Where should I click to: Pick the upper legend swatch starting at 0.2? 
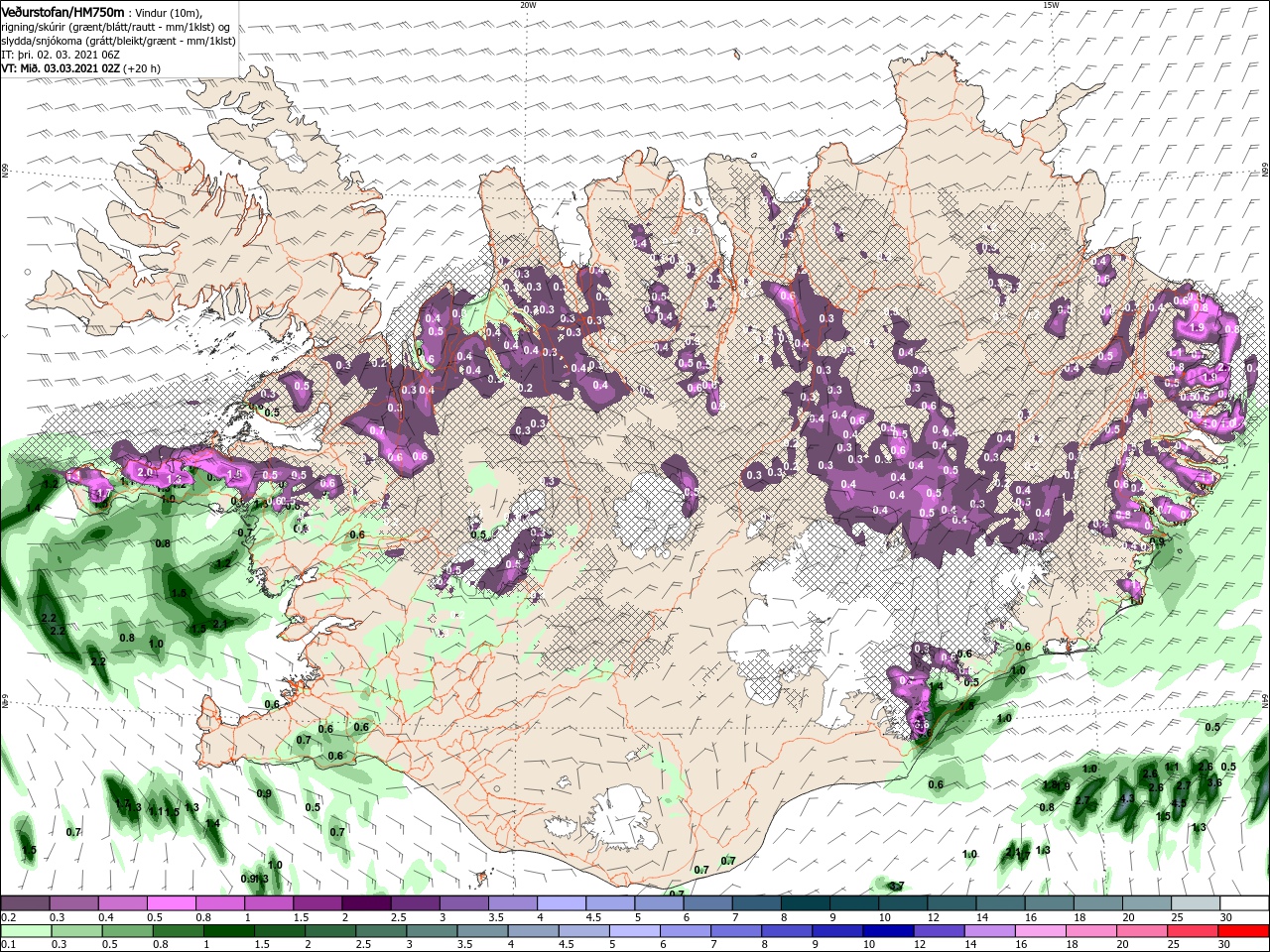(x=26, y=903)
